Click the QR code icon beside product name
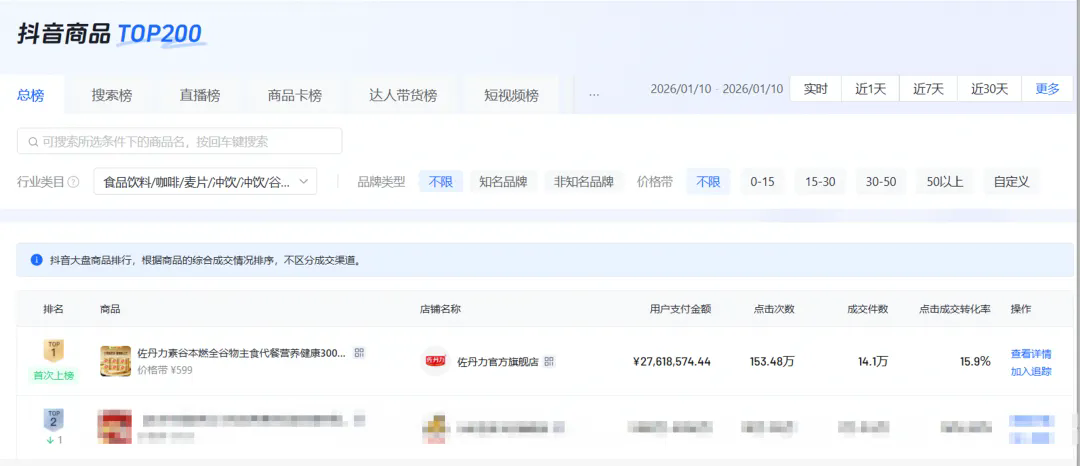1080x466 pixels. point(360,353)
